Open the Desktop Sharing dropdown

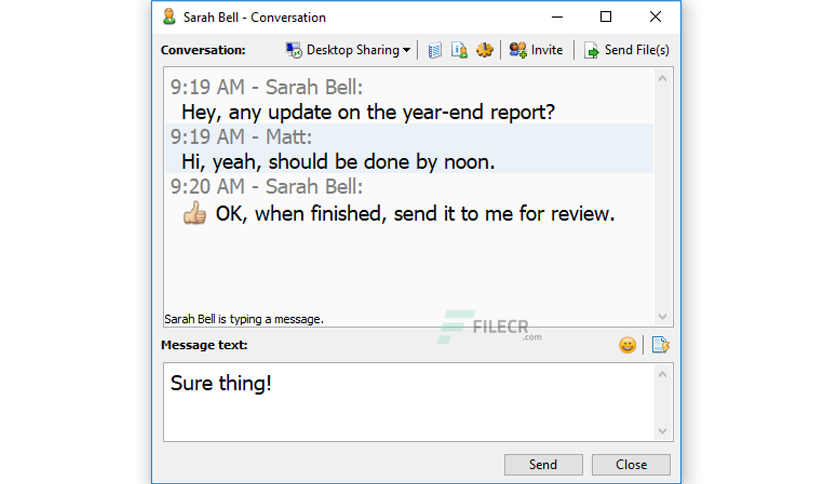[x=348, y=50]
